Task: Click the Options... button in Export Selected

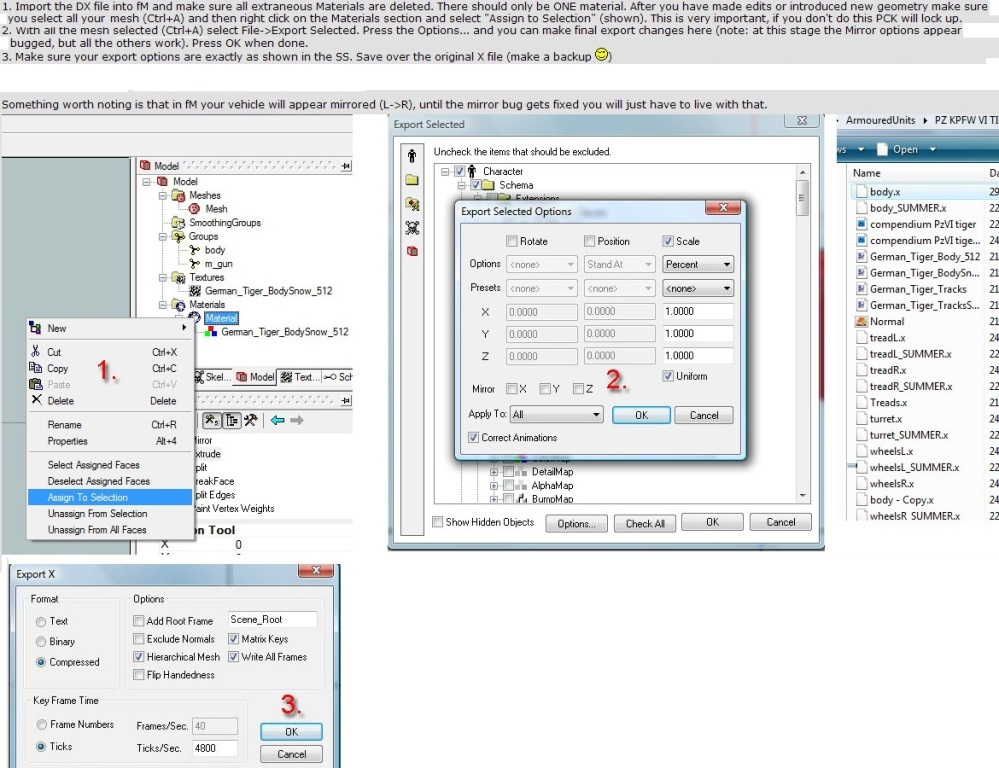Action: (x=577, y=523)
